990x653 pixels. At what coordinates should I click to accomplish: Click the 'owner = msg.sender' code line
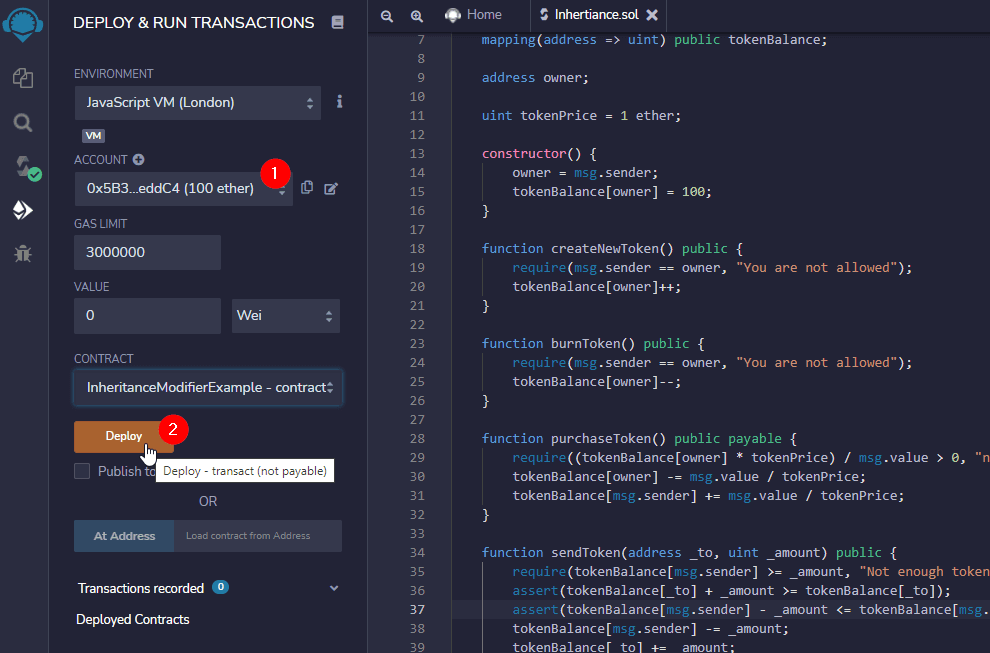(x=585, y=173)
